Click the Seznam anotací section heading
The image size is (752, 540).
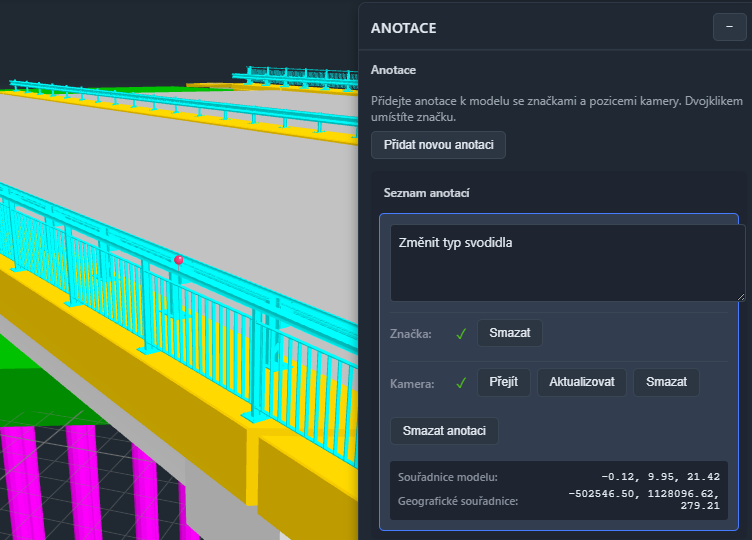[427, 193]
